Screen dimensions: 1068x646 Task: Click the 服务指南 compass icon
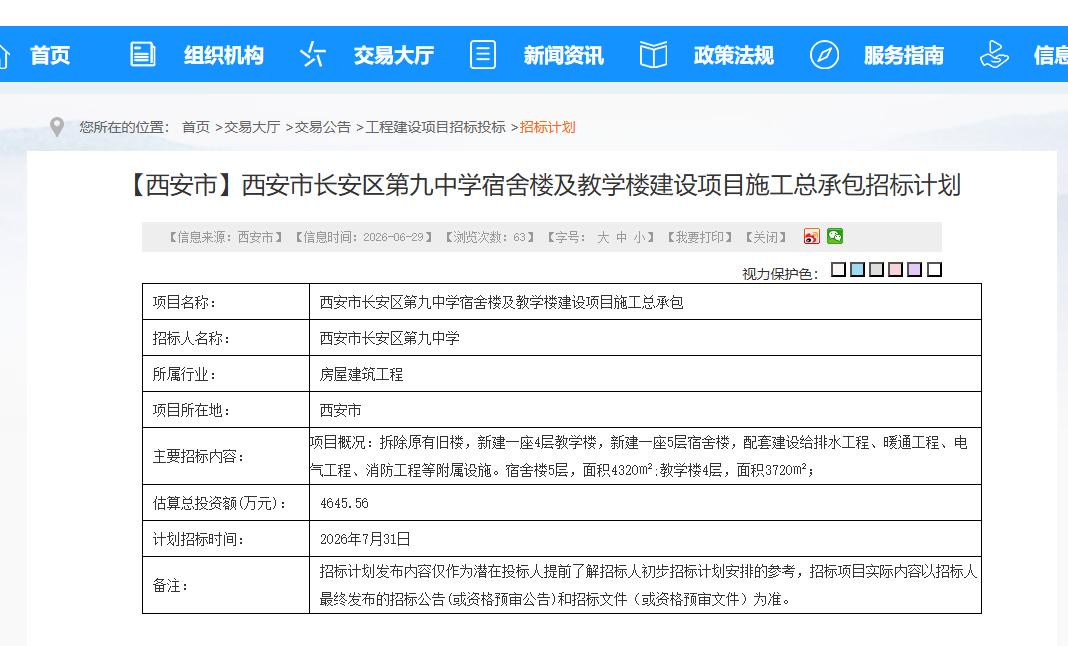(824, 55)
